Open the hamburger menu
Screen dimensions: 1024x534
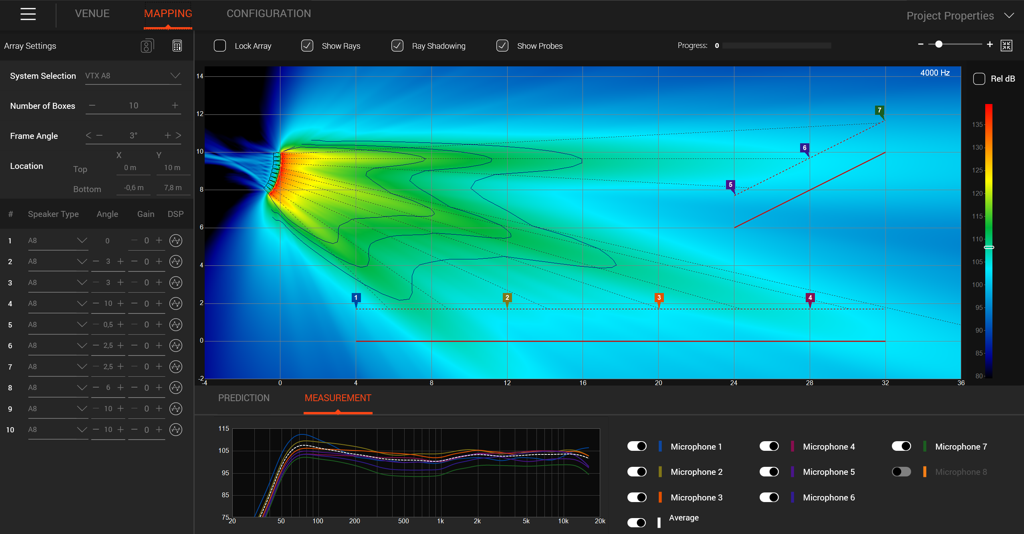pos(28,14)
